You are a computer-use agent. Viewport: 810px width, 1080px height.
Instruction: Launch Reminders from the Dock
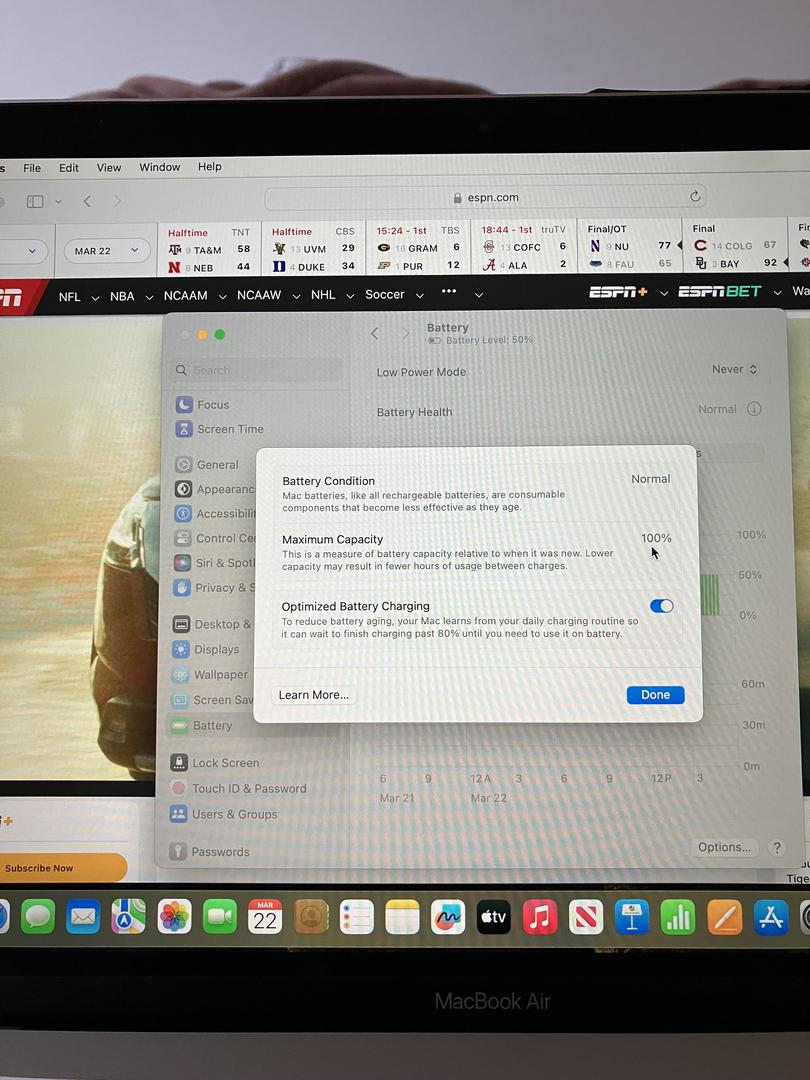click(x=357, y=917)
